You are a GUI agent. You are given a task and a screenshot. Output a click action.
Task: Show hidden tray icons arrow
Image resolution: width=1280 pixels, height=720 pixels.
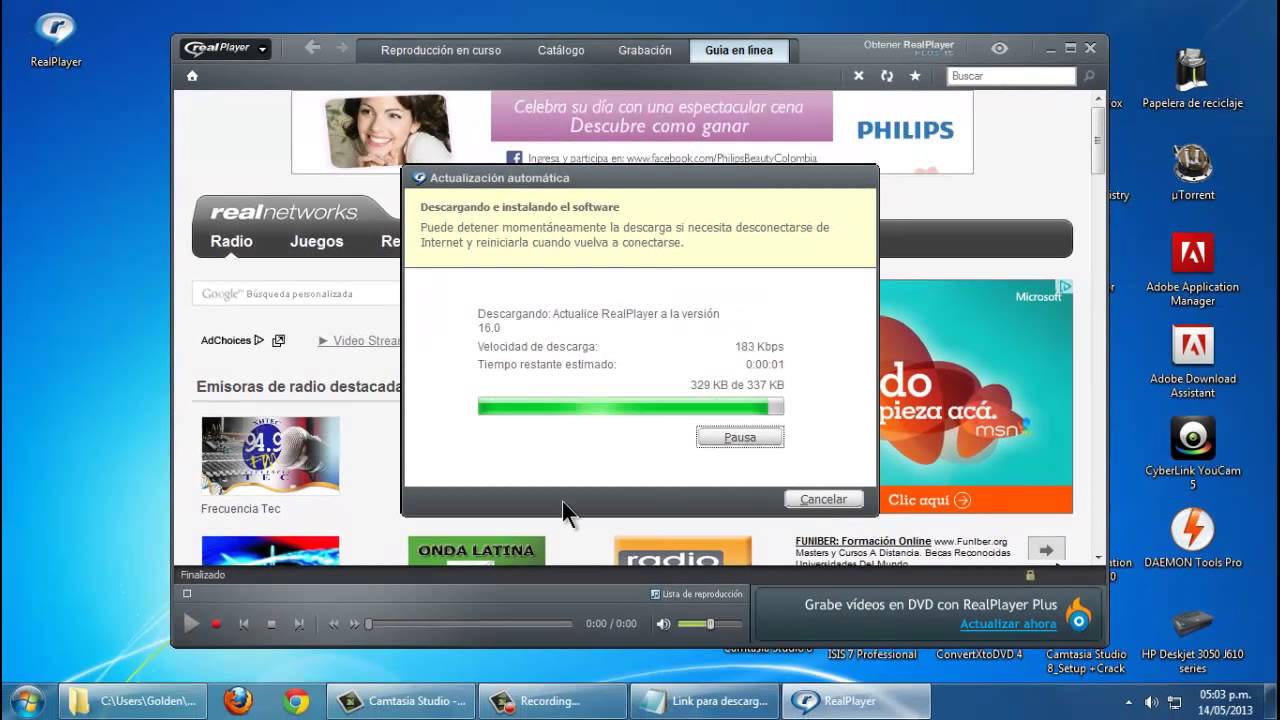[1129, 702]
